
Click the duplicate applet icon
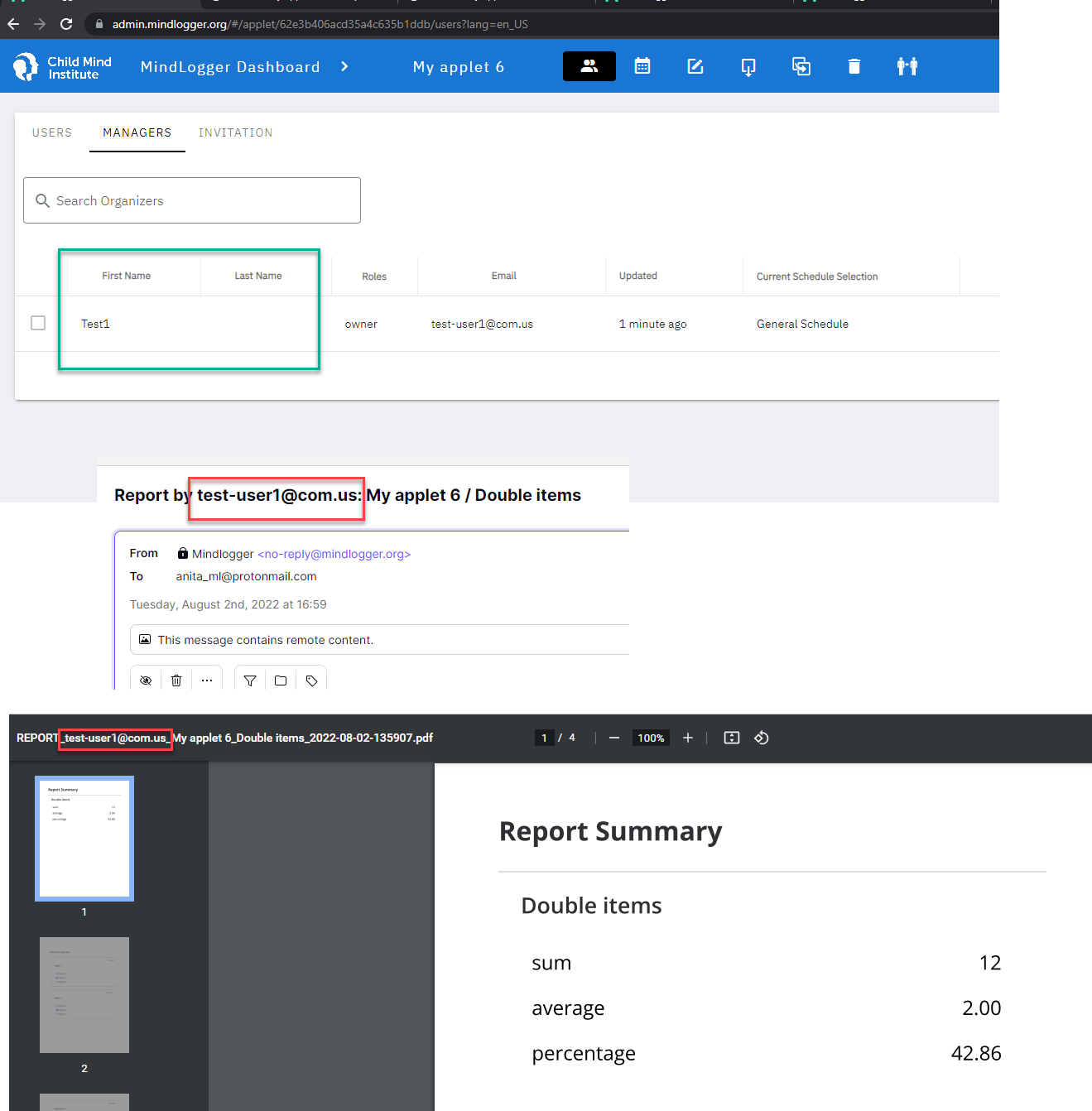pyautogui.click(x=801, y=66)
